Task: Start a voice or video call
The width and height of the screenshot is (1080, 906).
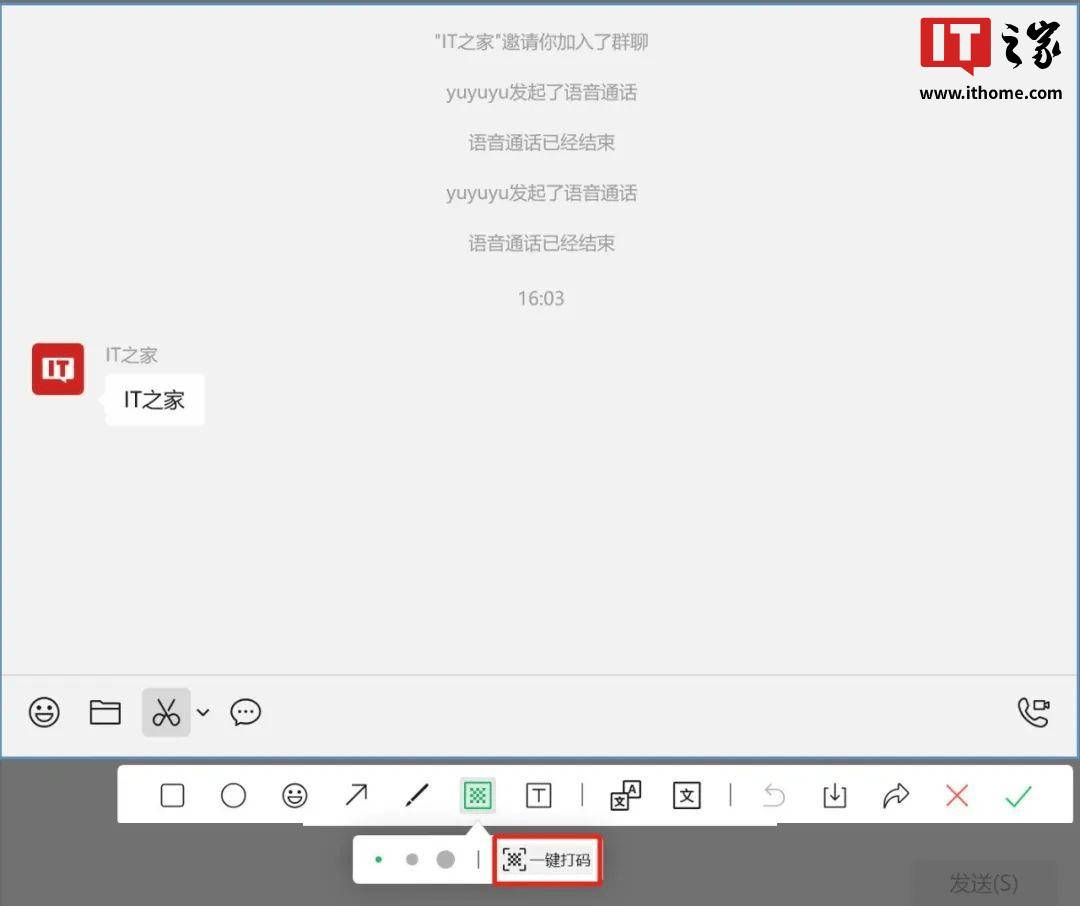Action: point(1033,712)
